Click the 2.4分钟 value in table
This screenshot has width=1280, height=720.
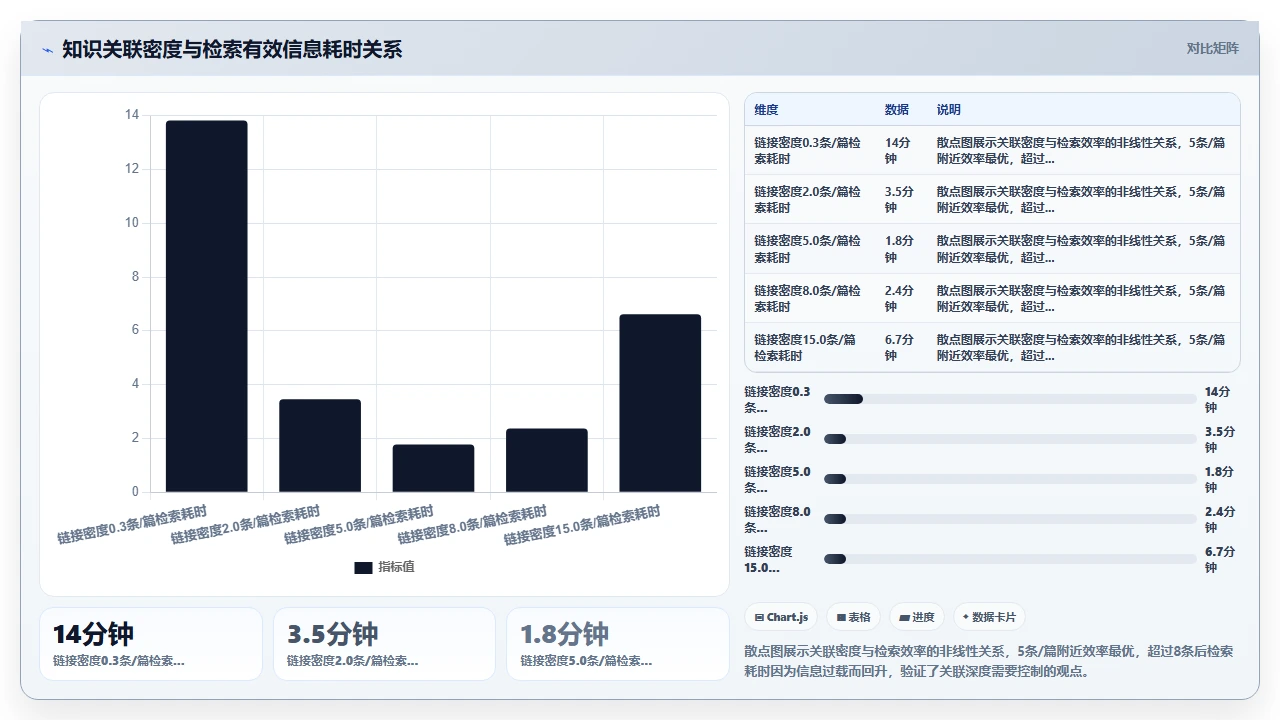pyautogui.click(x=900, y=298)
